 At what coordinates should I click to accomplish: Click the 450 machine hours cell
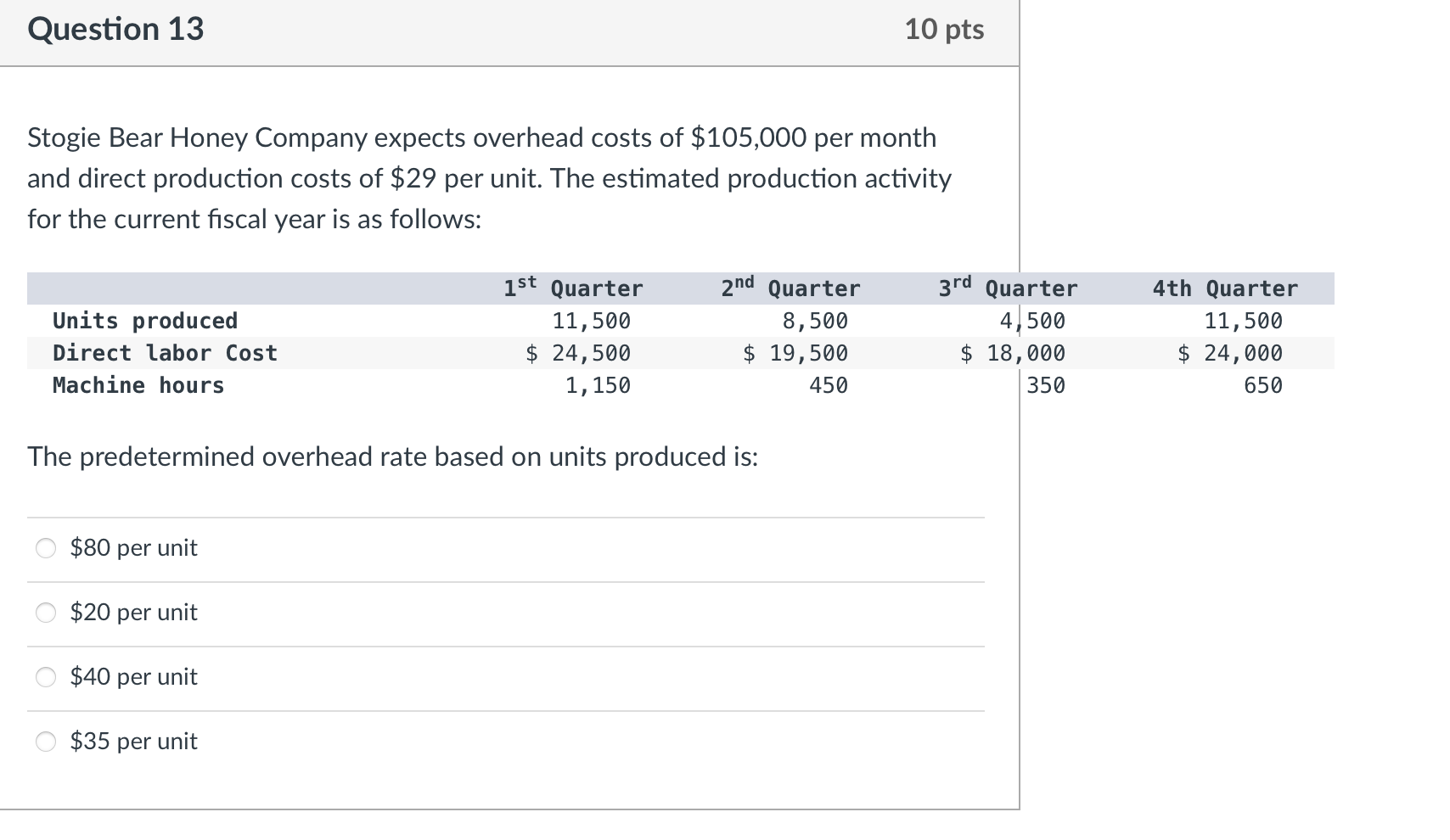828,385
